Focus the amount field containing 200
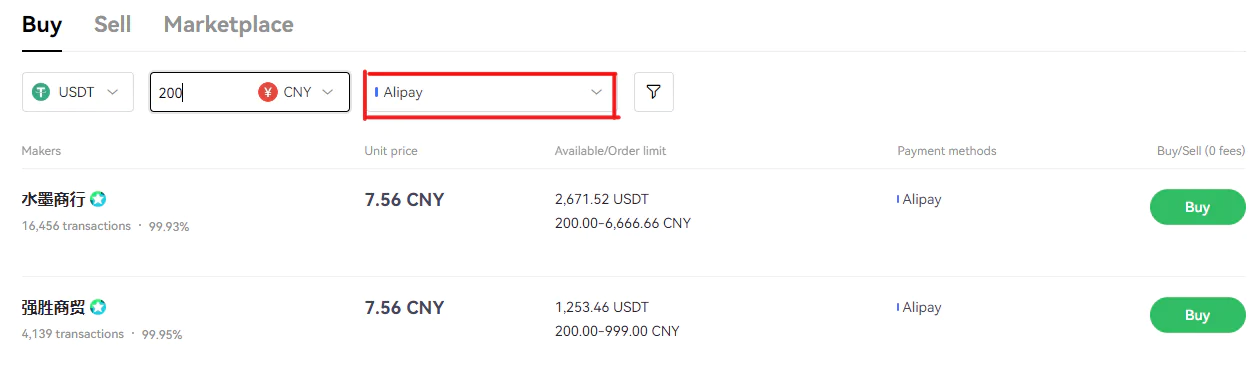 202,92
